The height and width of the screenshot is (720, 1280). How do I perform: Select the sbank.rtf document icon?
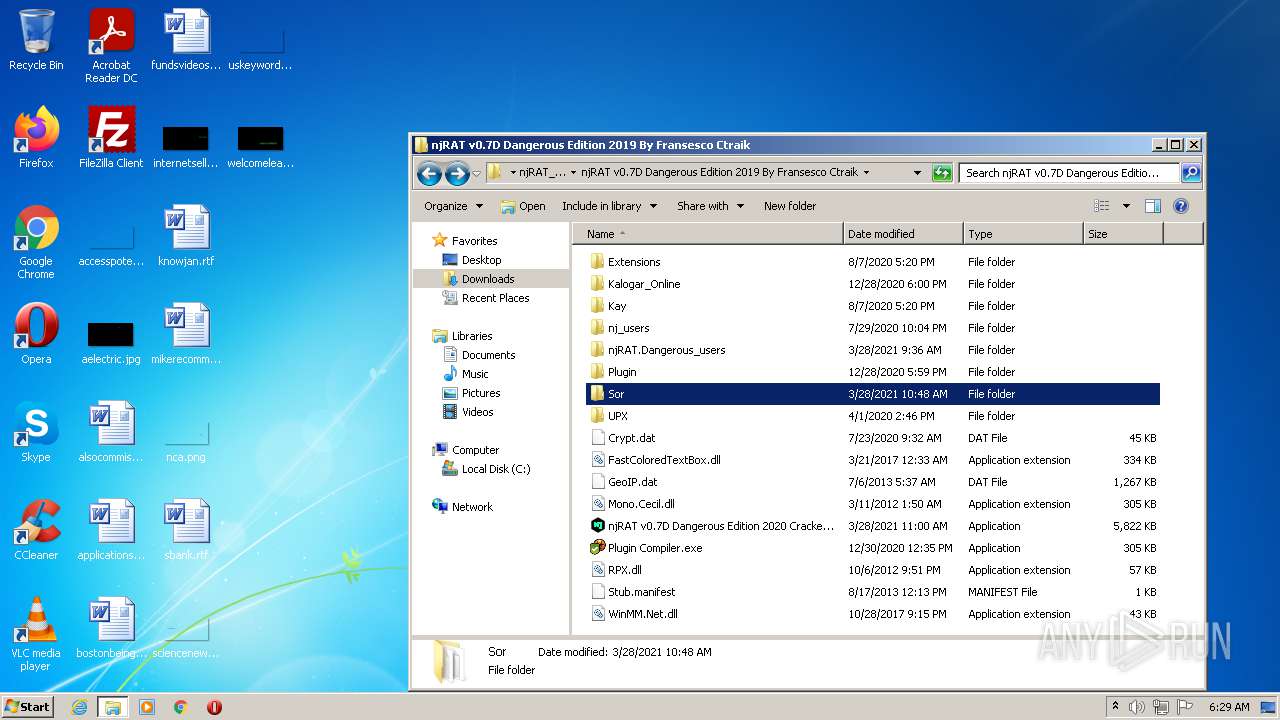pos(186,530)
